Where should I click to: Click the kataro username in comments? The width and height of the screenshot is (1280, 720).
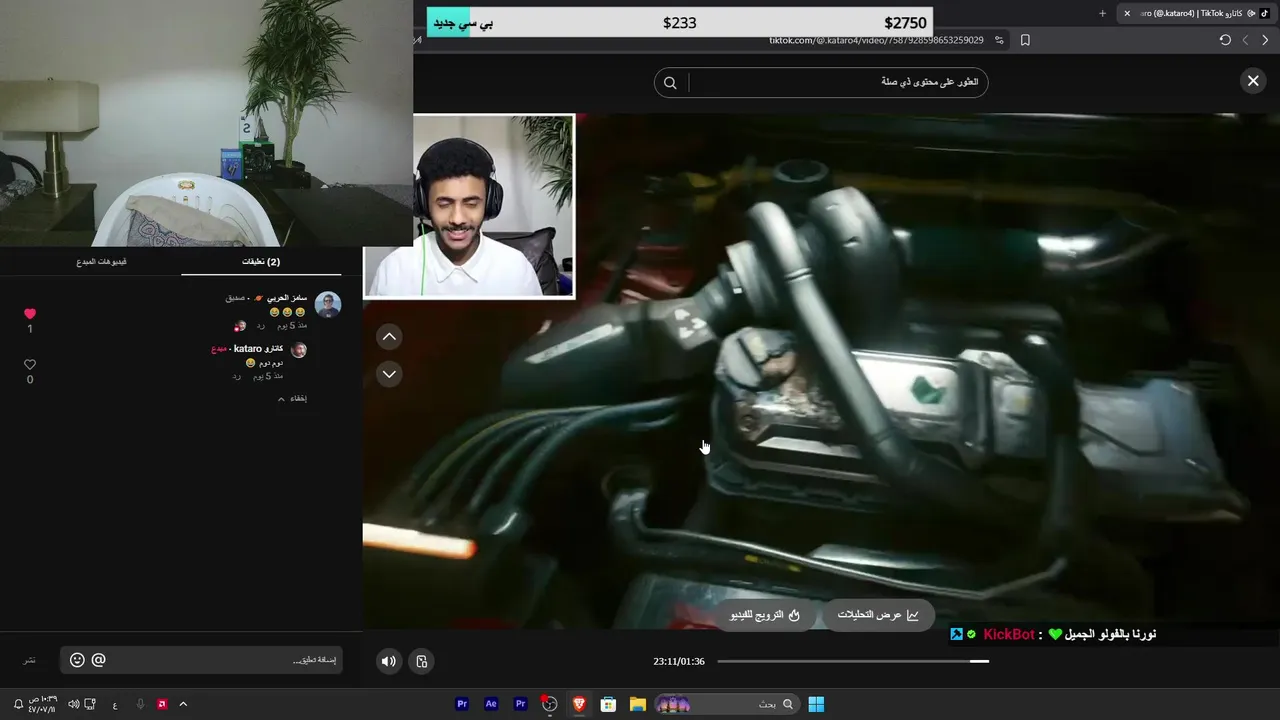(258, 349)
